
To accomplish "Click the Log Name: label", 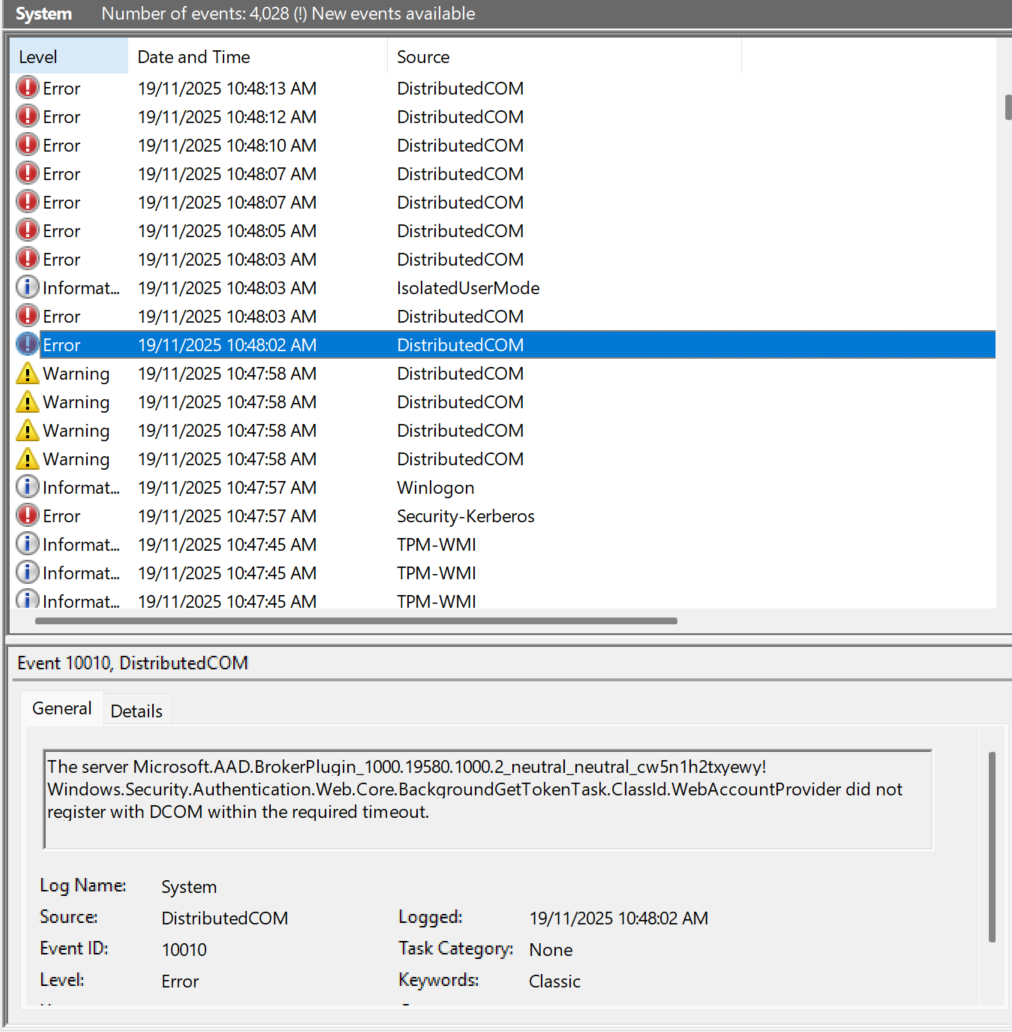I will pos(83,885).
